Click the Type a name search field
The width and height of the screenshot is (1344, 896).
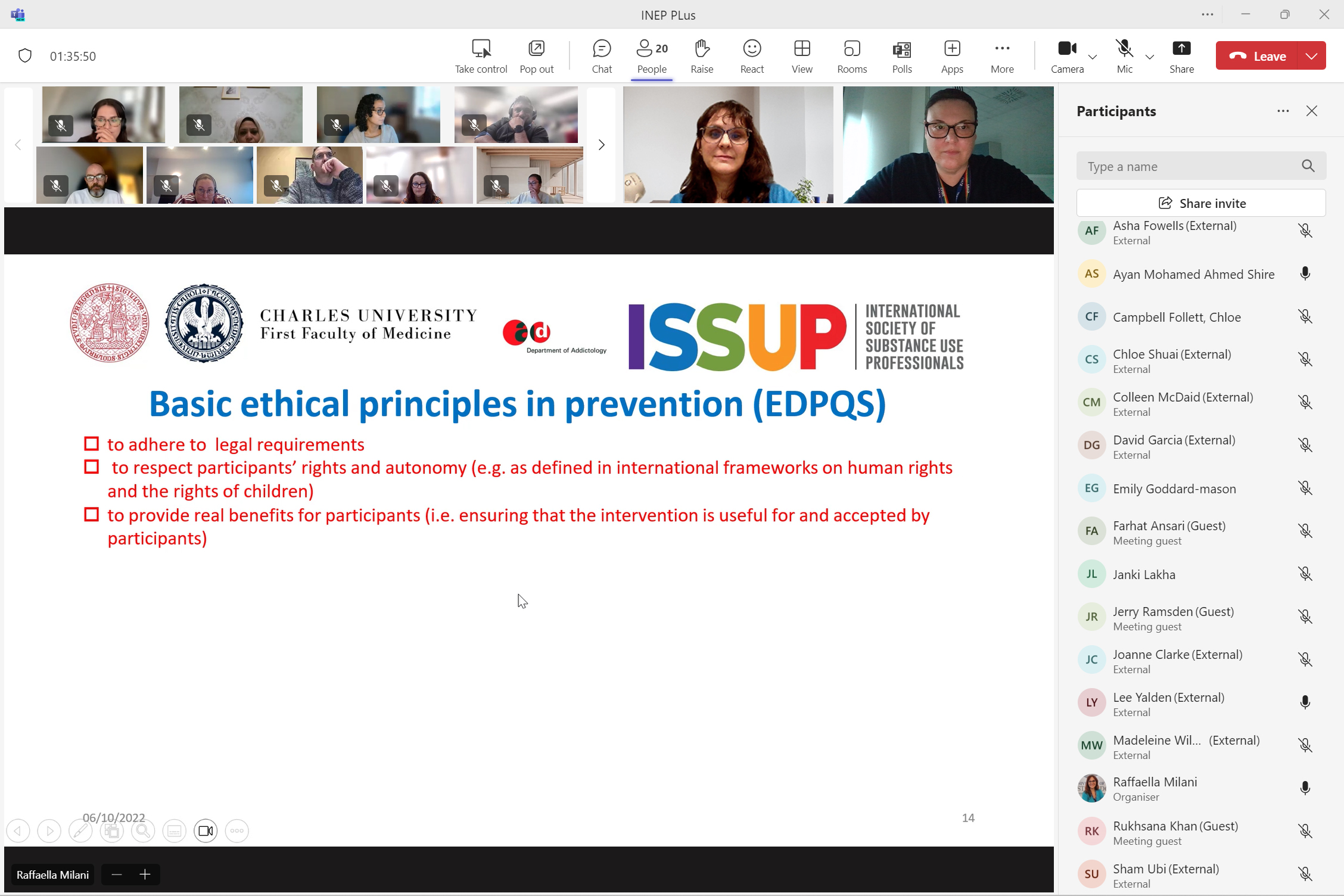(x=1189, y=166)
